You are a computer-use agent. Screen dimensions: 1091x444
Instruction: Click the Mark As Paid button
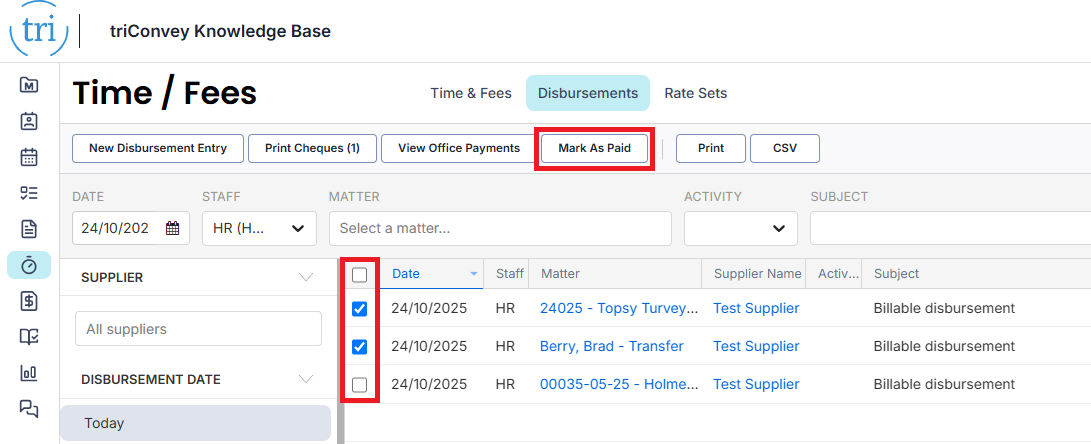[594, 148]
